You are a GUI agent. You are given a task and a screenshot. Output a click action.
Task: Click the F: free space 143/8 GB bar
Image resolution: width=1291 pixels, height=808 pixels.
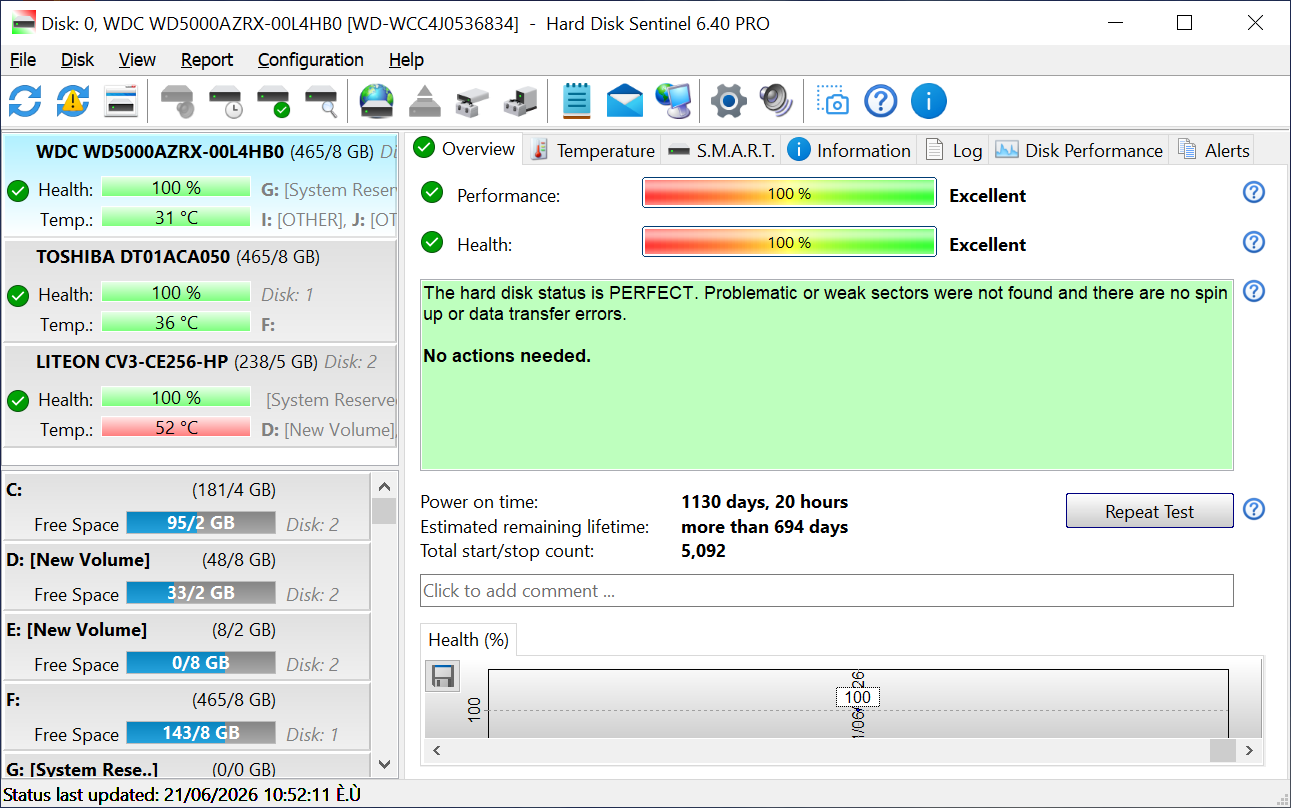(x=201, y=733)
